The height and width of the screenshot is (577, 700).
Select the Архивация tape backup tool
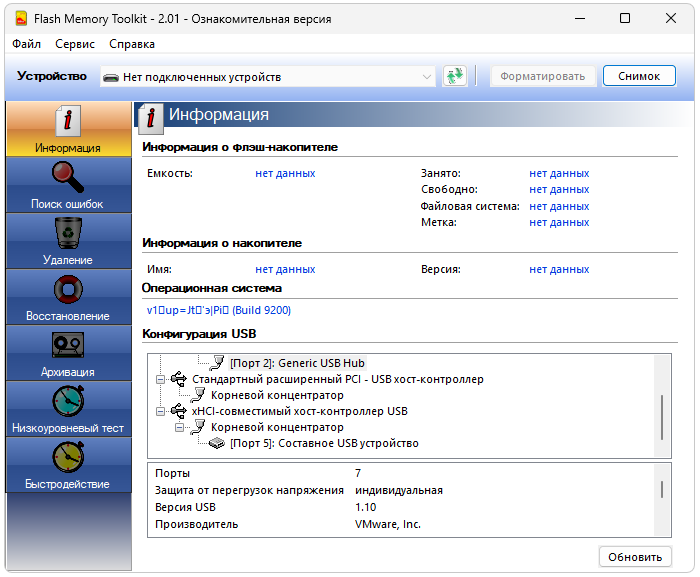tap(68, 353)
